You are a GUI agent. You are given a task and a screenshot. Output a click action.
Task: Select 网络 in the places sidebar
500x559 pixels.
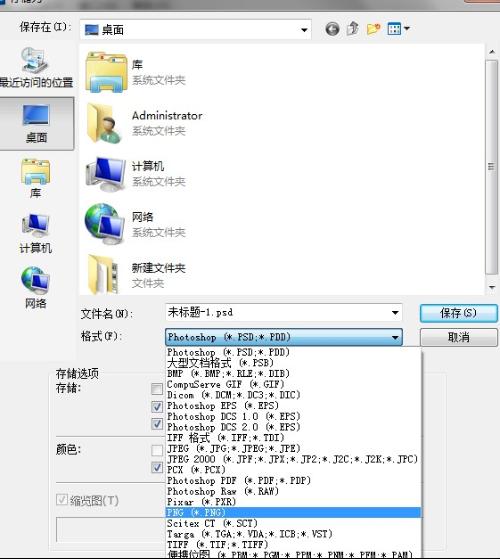click(x=35, y=288)
